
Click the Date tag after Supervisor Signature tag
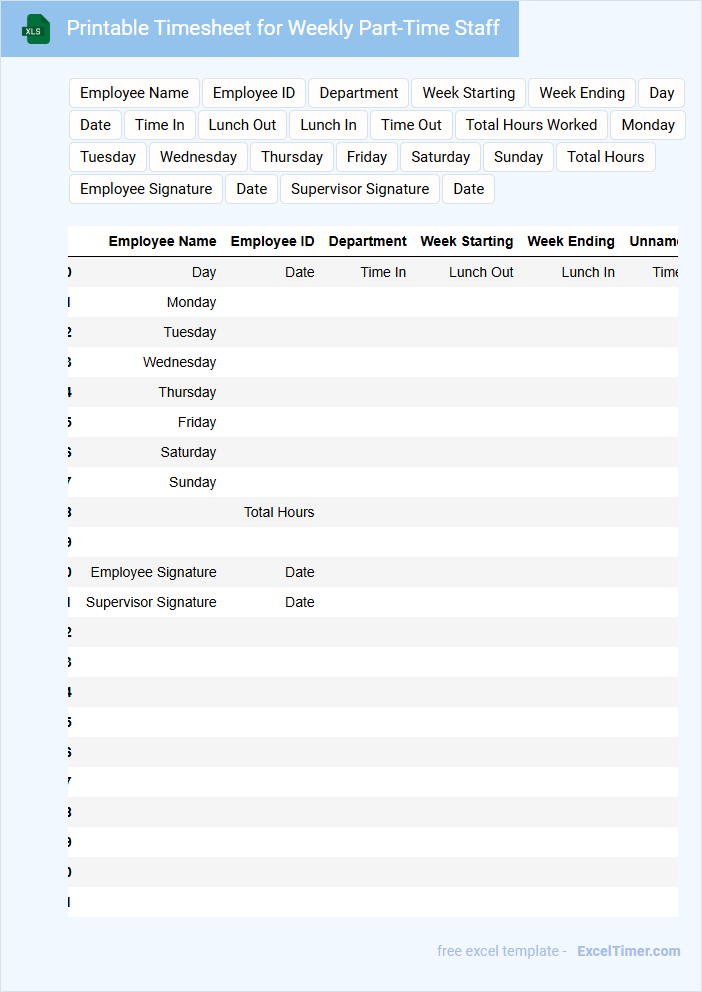(469, 189)
